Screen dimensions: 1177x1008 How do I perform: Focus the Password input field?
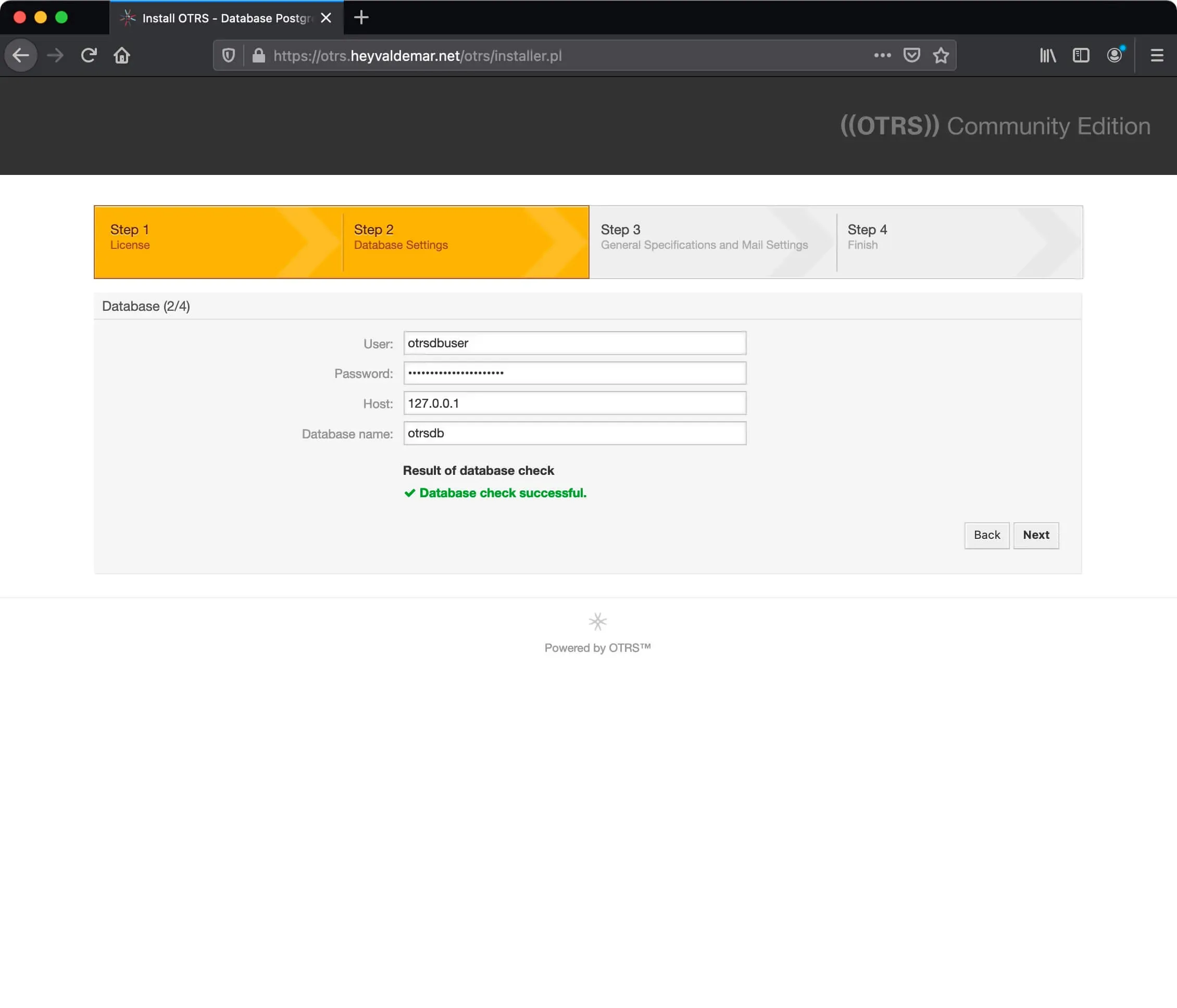click(574, 373)
